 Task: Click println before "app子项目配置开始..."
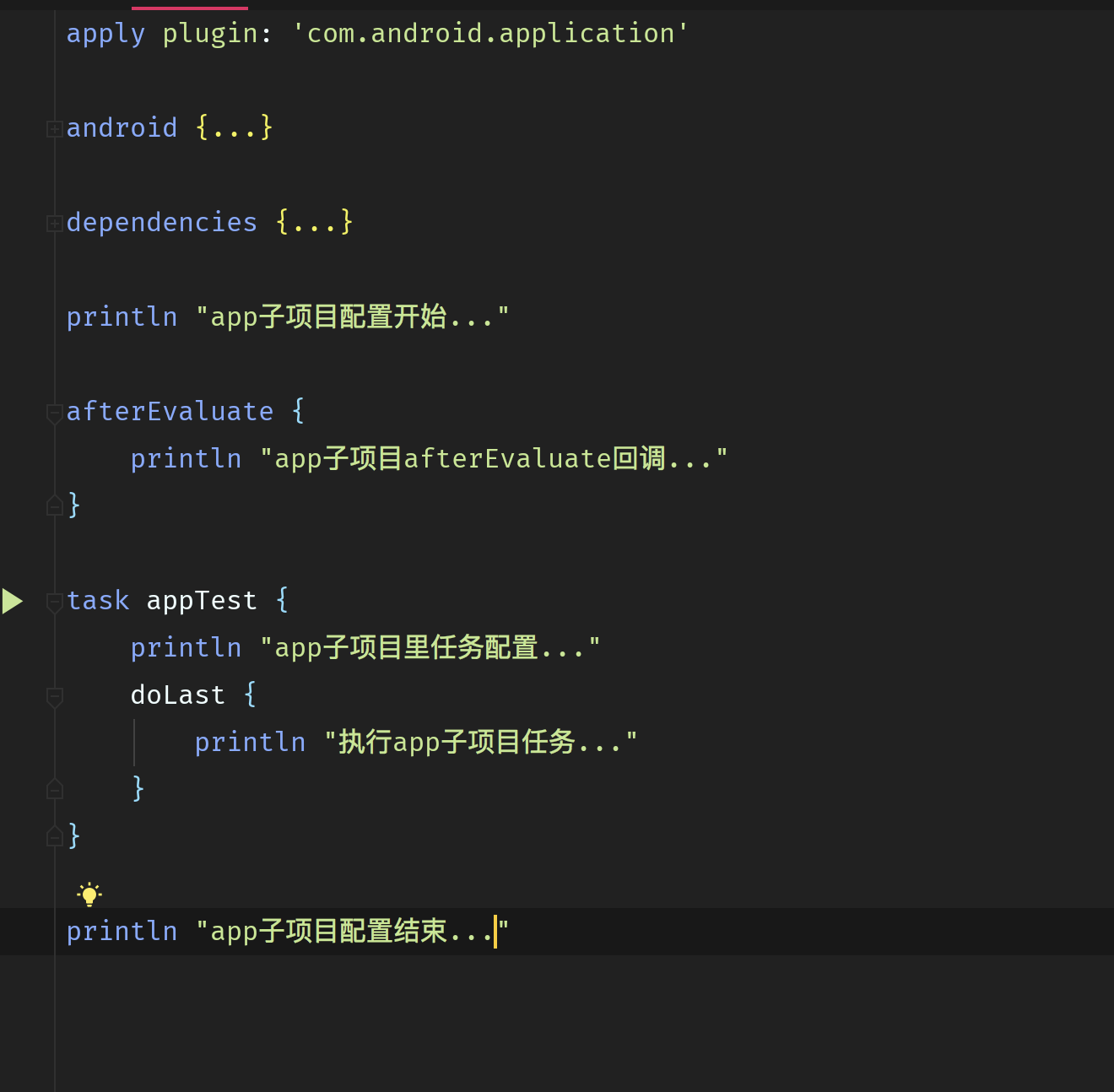(x=122, y=317)
